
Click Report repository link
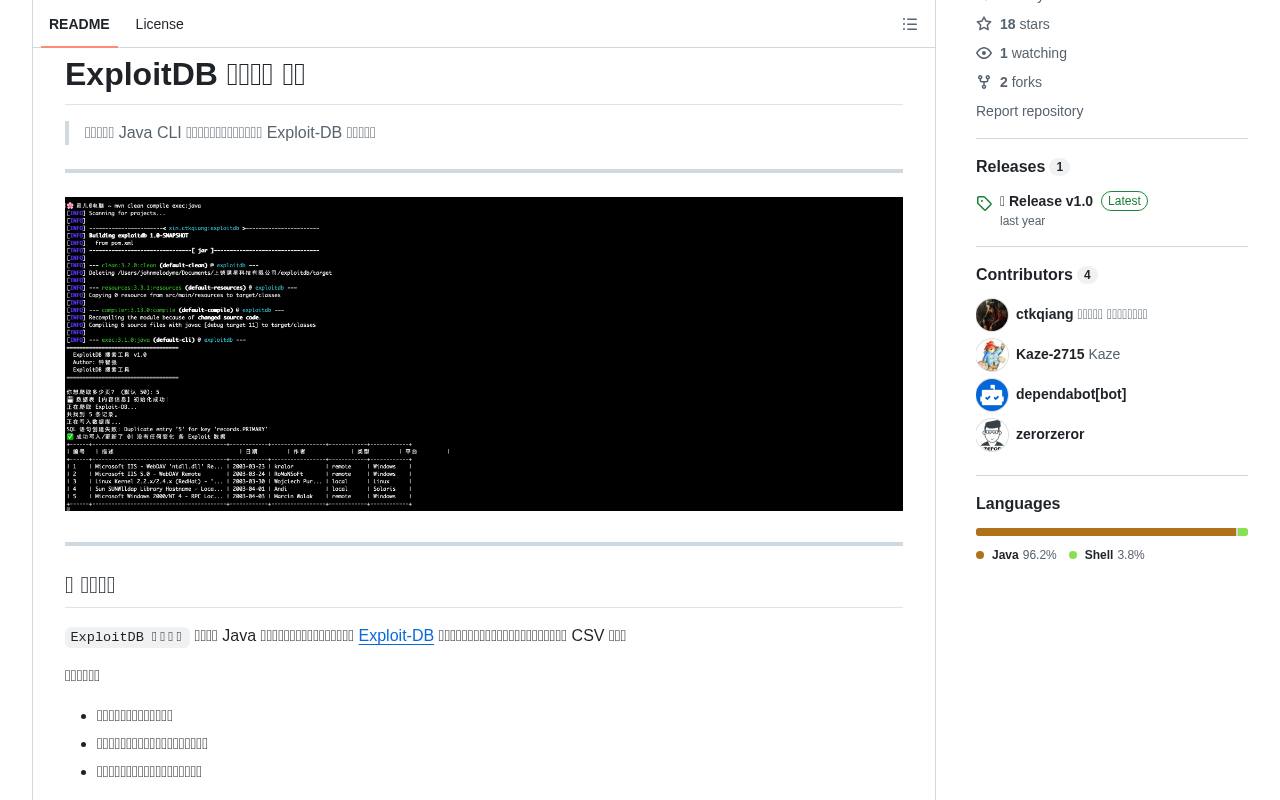click(x=1029, y=111)
